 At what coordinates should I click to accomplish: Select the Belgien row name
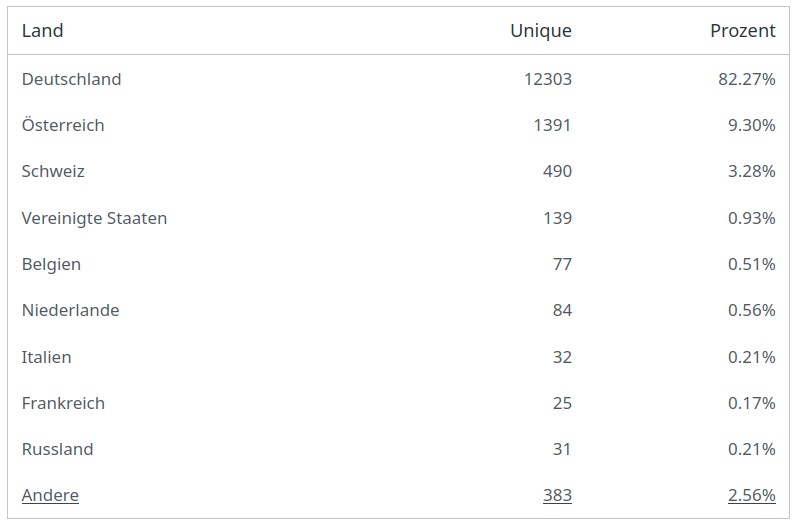pos(51,264)
